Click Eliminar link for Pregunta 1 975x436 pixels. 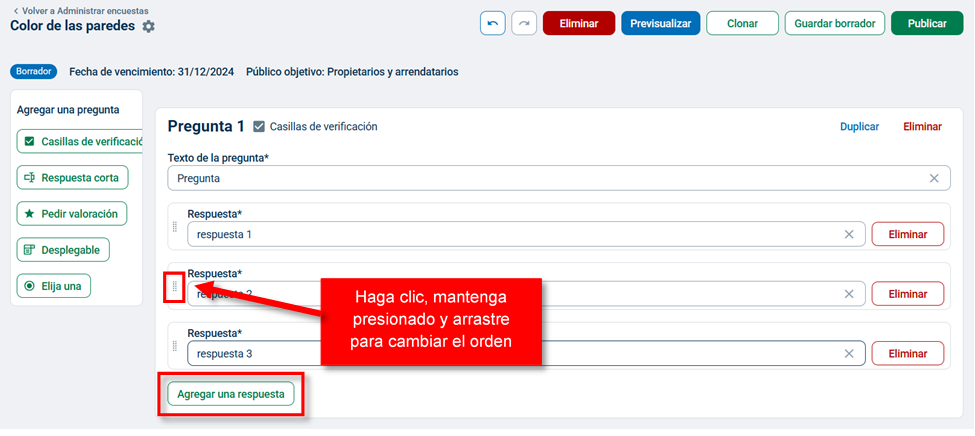tap(922, 127)
